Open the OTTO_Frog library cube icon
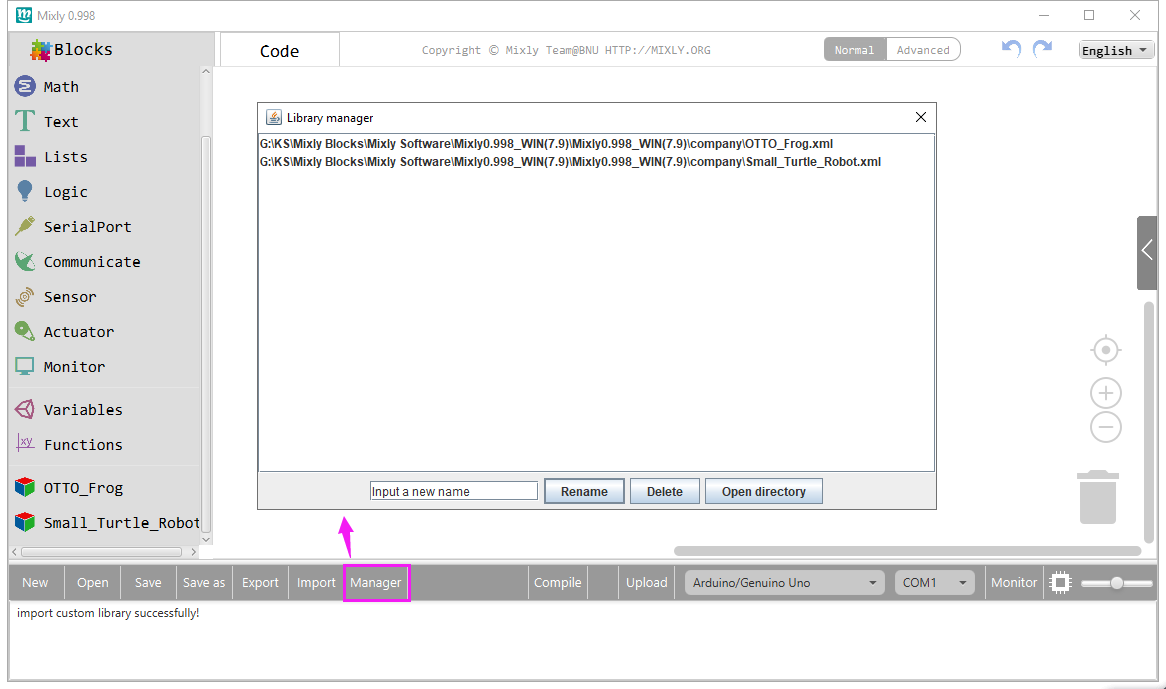The image size is (1166, 689). tap(25, 487)
